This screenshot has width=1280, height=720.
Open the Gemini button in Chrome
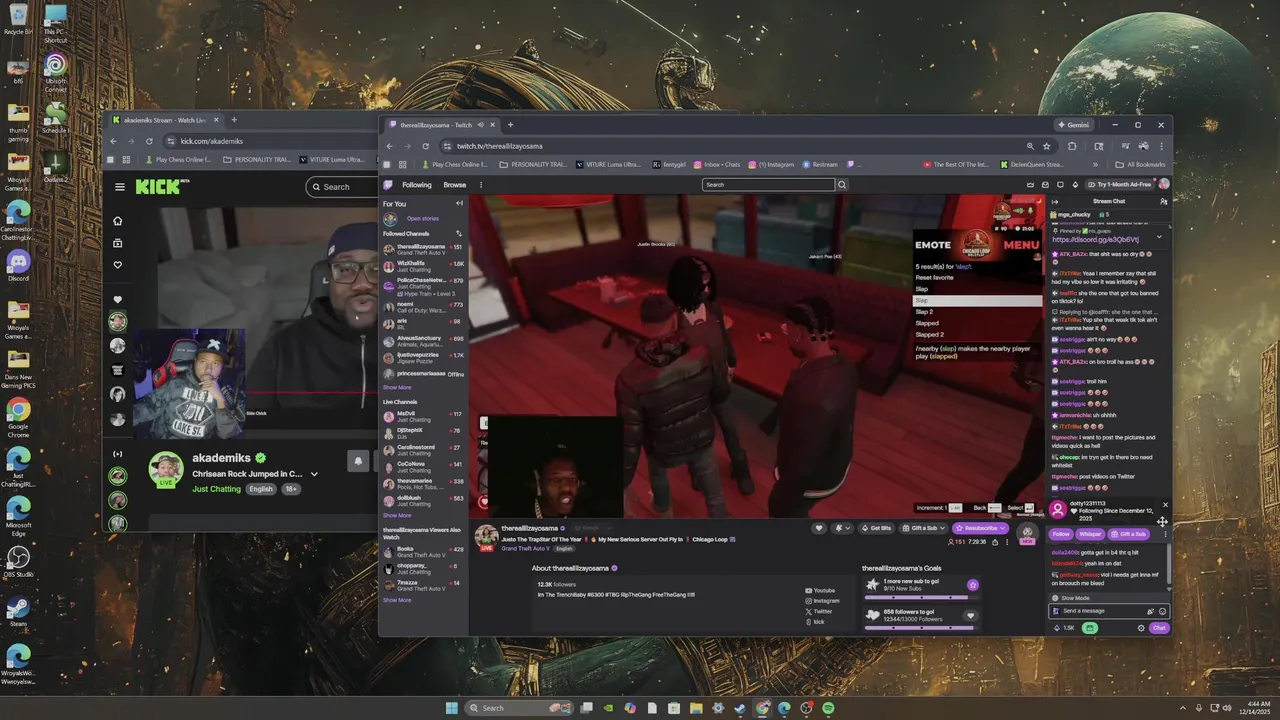(x=1074, y=125)
